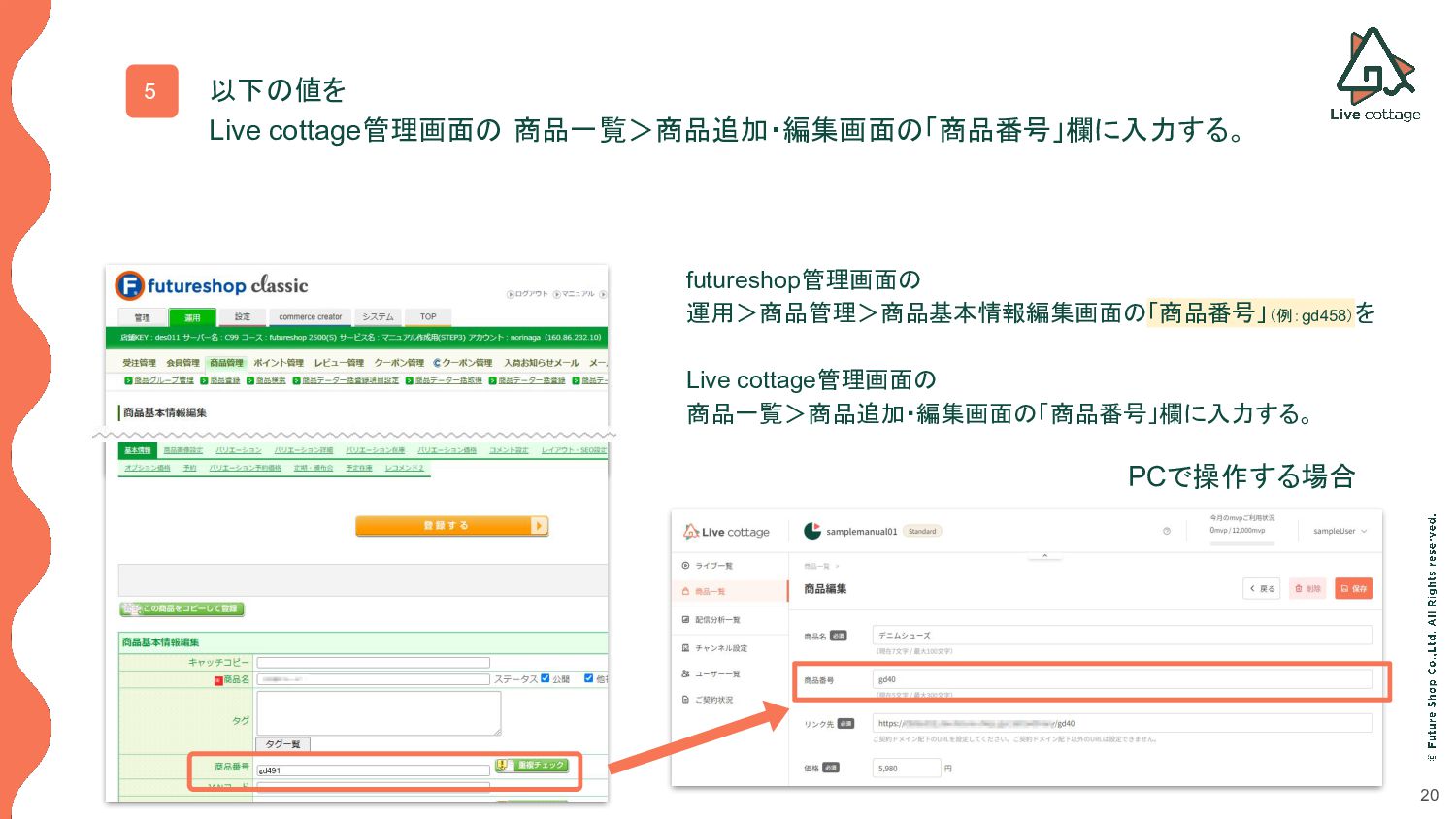
Task: Click the Live cottage logo at slide top-right
Action: 1375,75
